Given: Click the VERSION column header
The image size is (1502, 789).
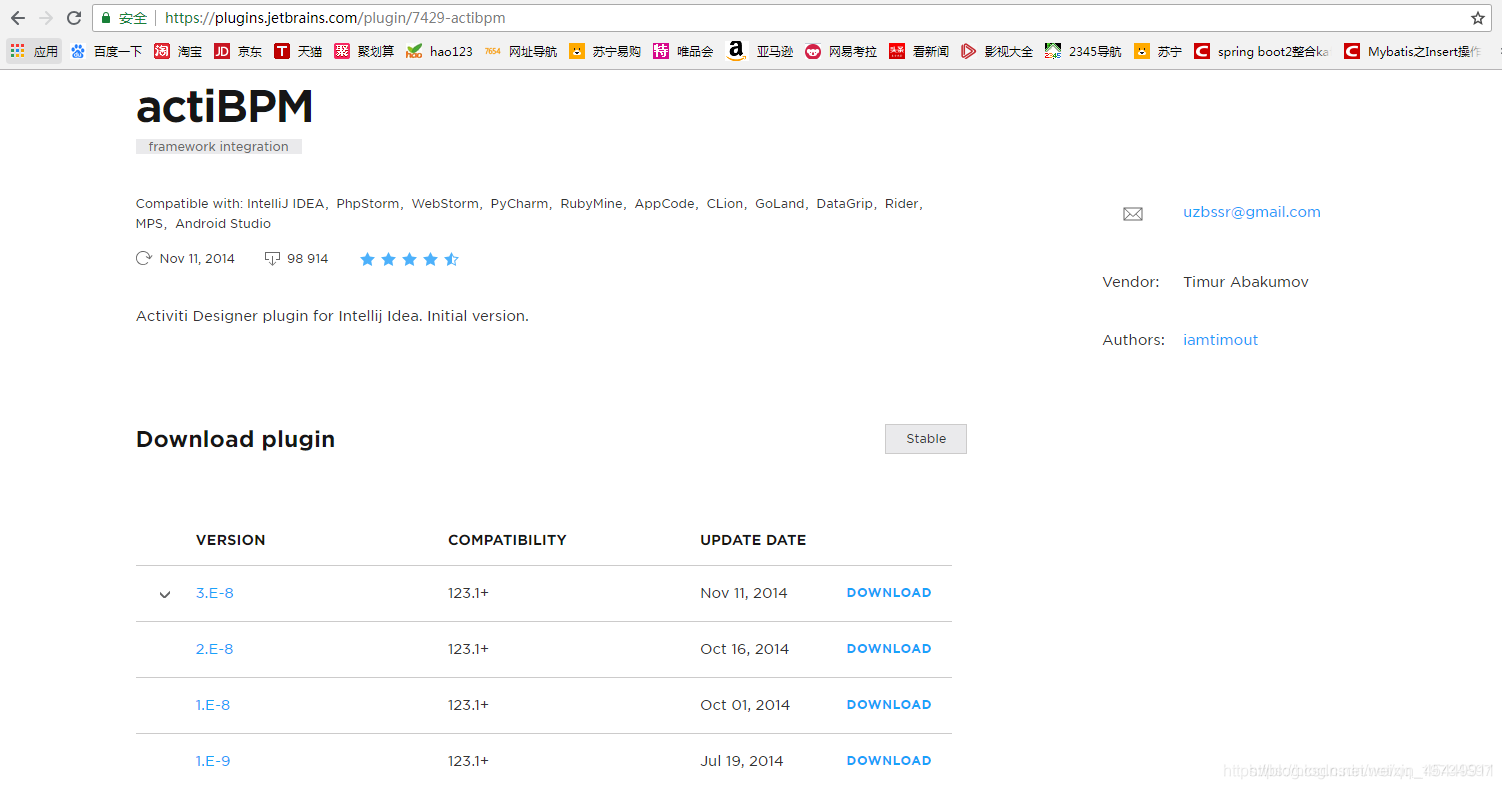Looking at the screenshot, I should click(x=231, y=540).
